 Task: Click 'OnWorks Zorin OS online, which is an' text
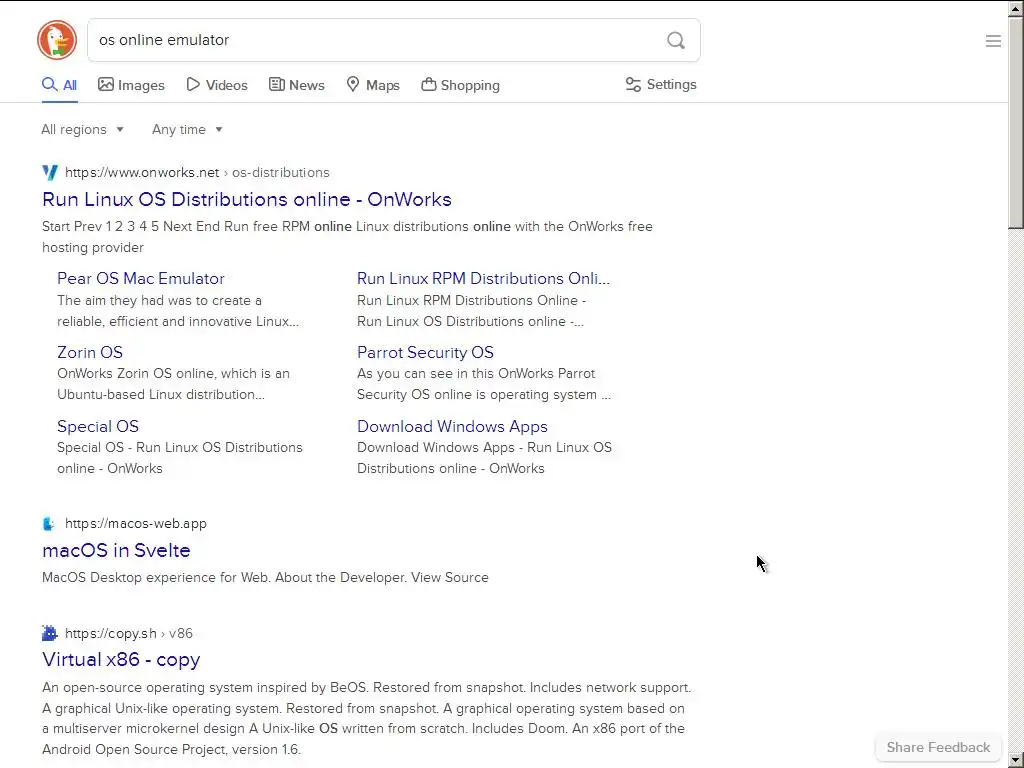point(173,374)
